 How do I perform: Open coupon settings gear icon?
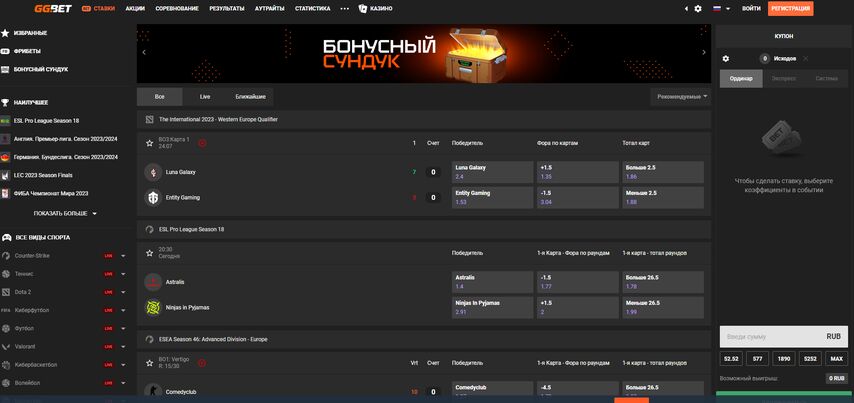coord(725,59)
